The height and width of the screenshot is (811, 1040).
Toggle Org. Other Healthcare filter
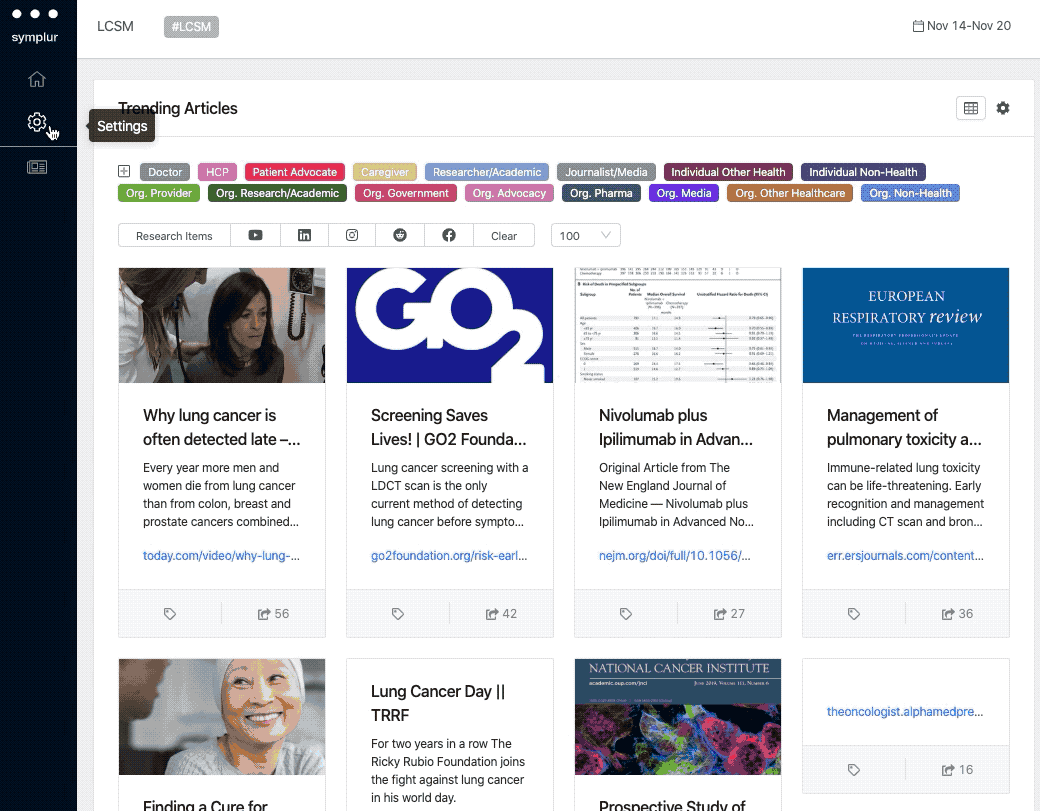(790, 194)
